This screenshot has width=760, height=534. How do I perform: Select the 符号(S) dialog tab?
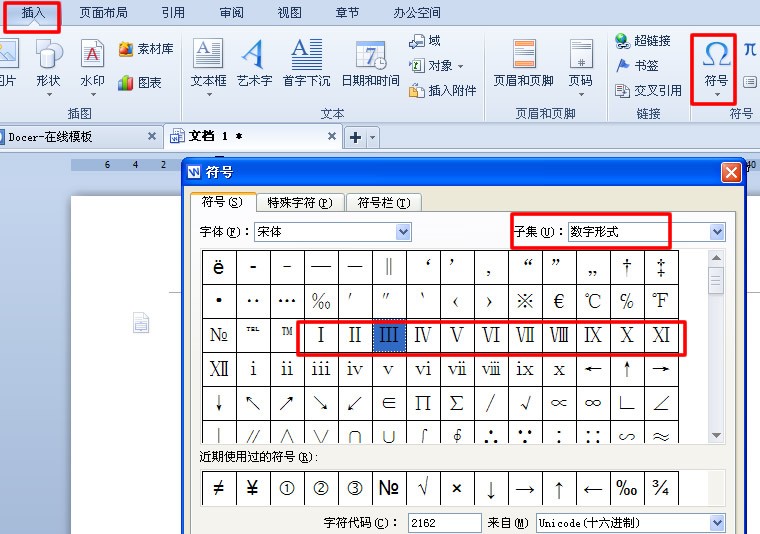coord(222,202)
